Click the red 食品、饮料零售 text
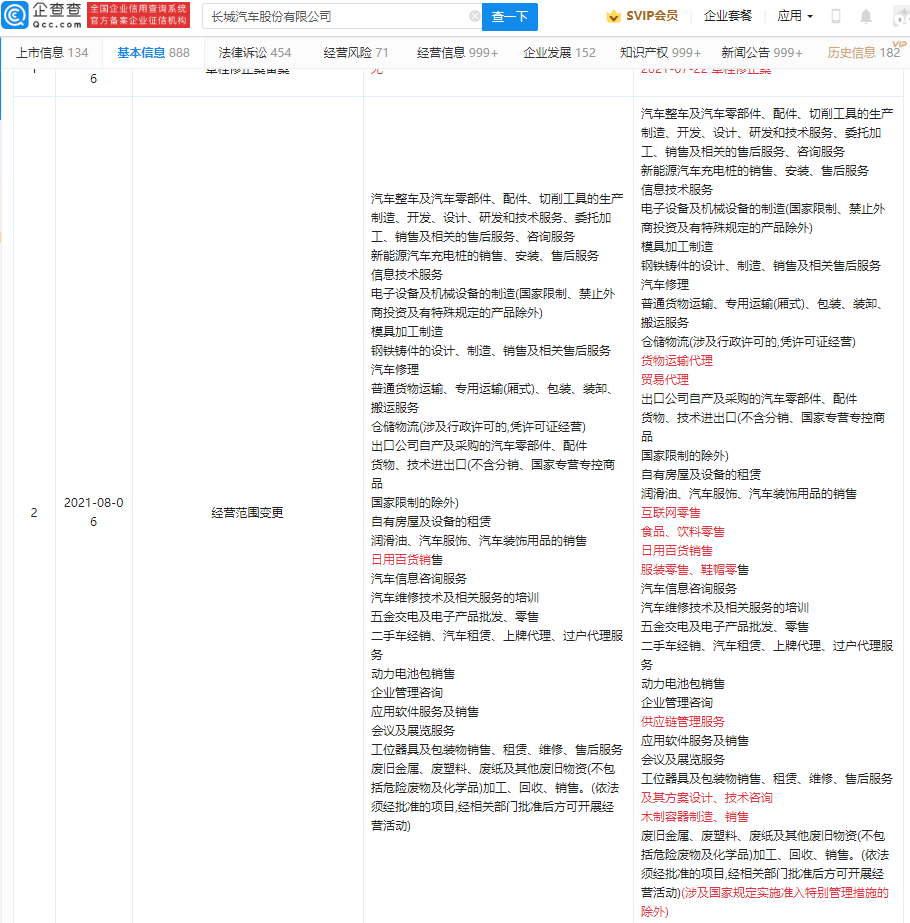The height and width of the screenshot is (923, 910). pyautogui.click(x=682, y=532)
